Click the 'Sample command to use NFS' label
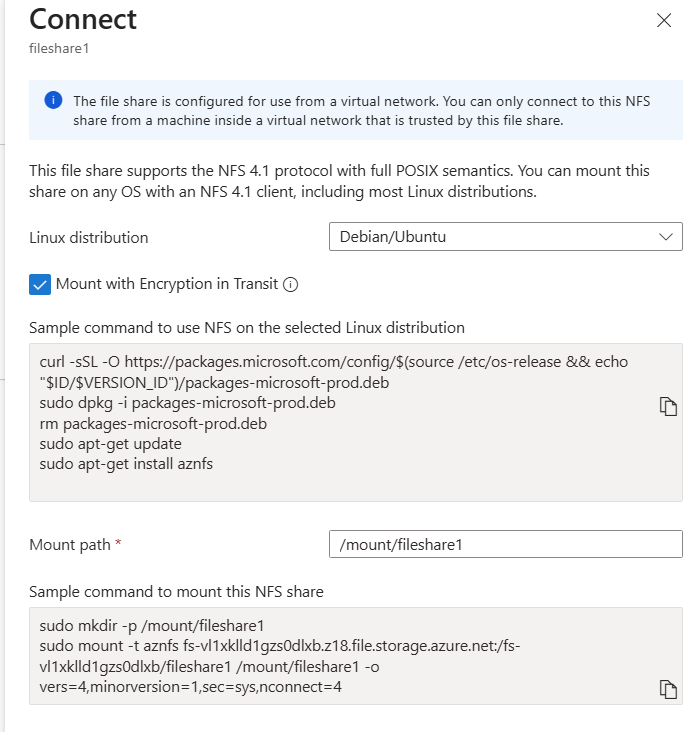Screen dimensions: 699x732 [x=247, y=327]
